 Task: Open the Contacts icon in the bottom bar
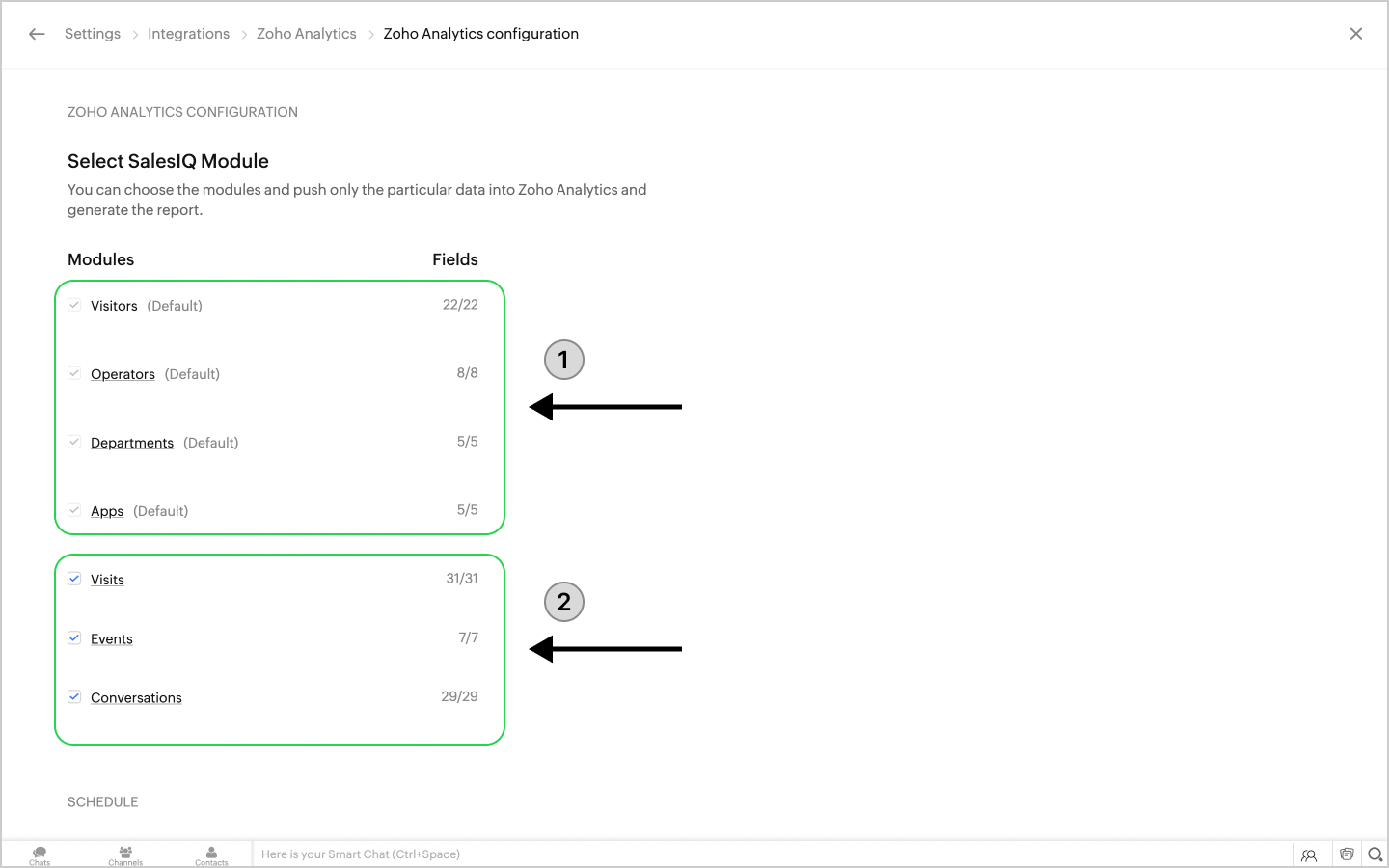tap(211, 854)
